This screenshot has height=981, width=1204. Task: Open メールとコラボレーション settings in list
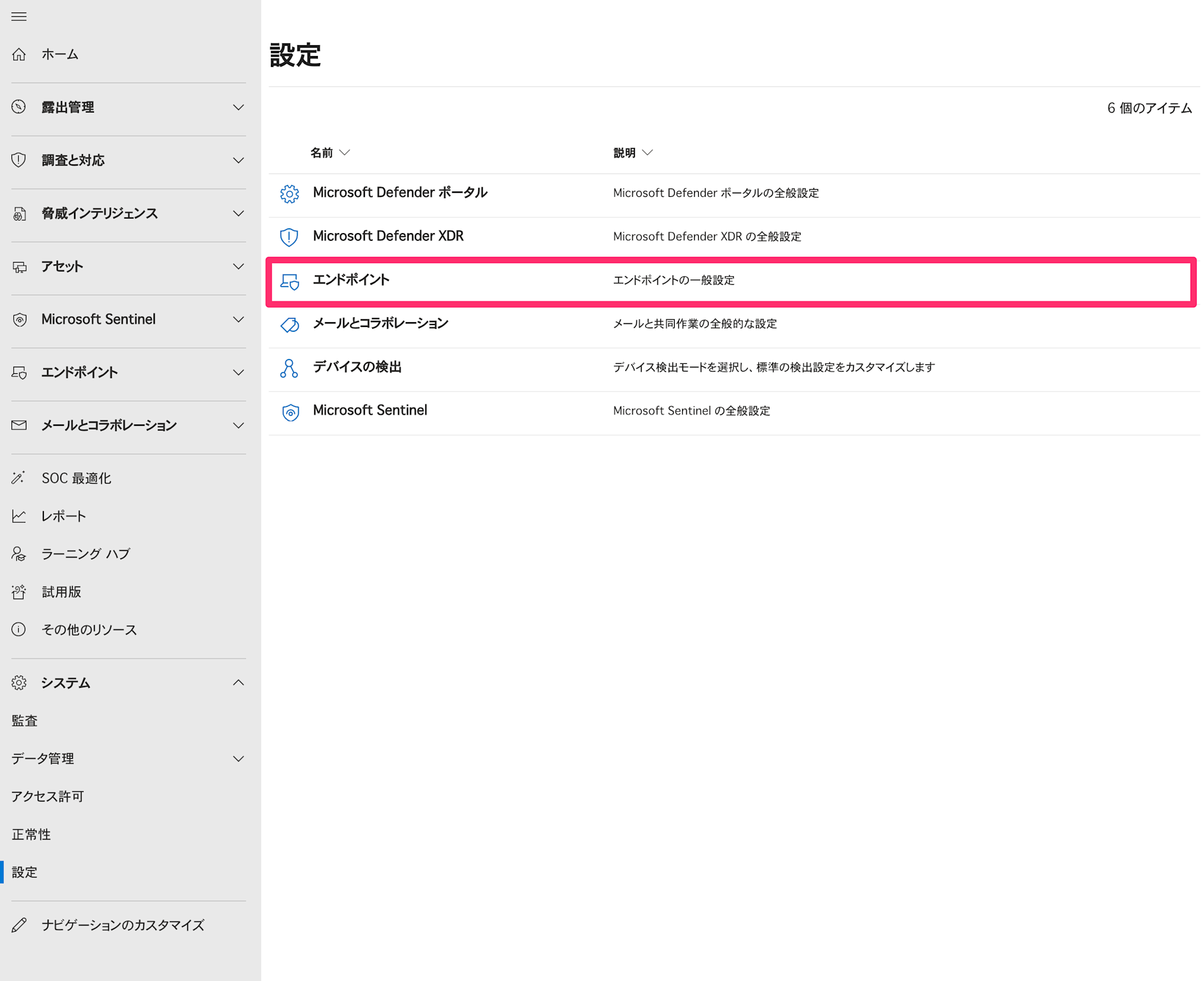pyautogui.click(x=380, y=323)
